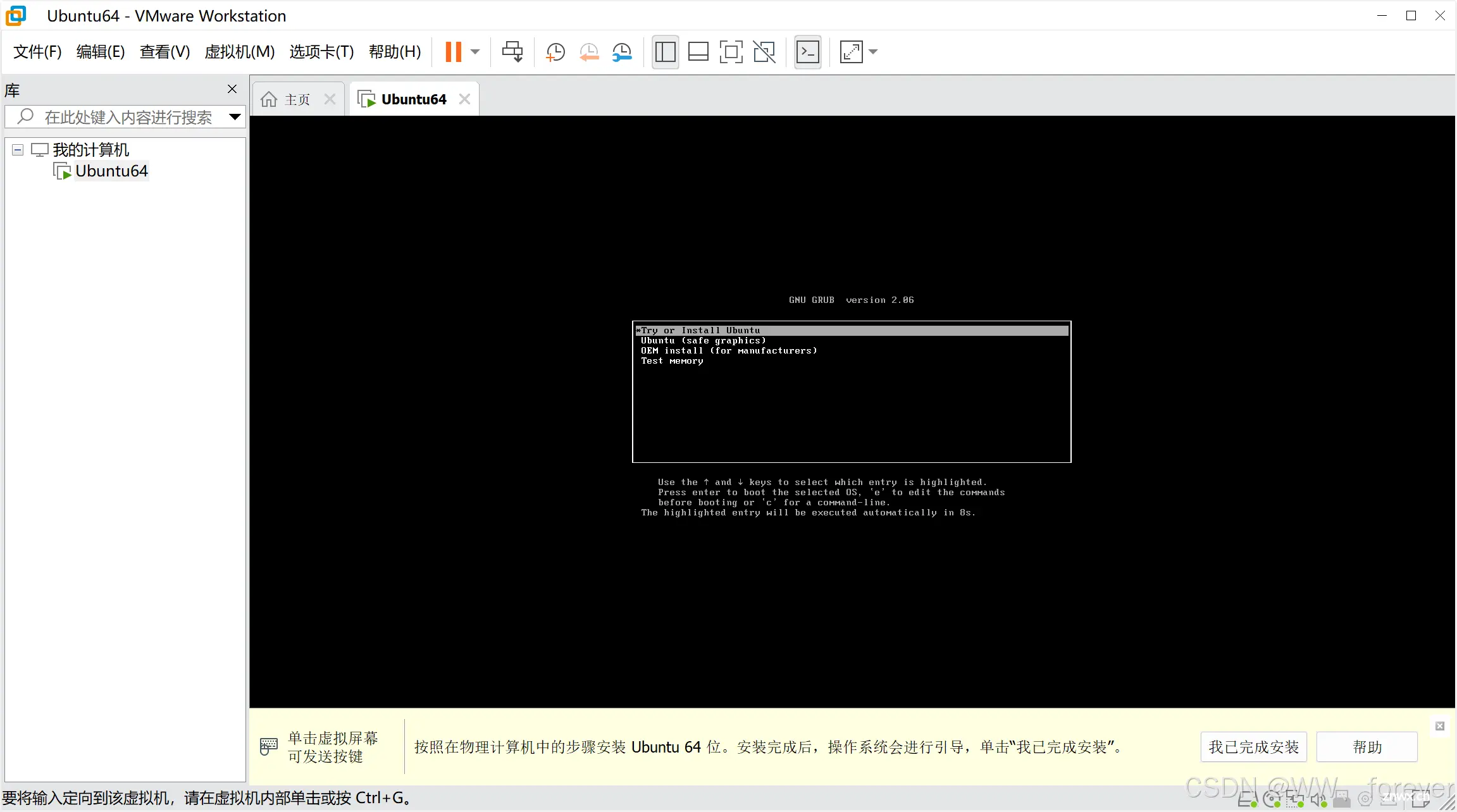
Task: Click the 我已完成安装 button
Action: point(1253,747)
